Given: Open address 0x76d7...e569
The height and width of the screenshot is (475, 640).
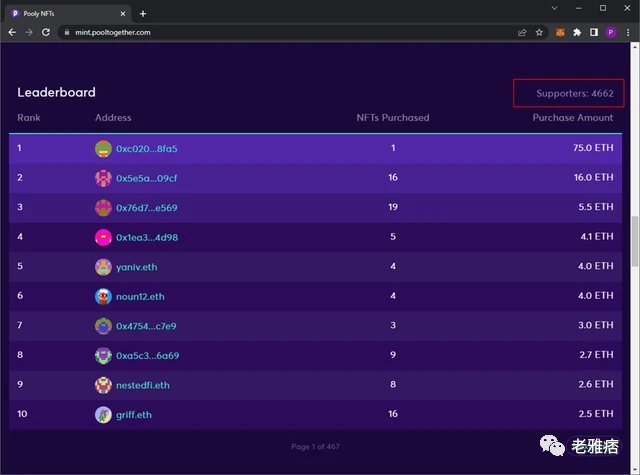Looking at the screenshot, I should [x=147, y=208].
